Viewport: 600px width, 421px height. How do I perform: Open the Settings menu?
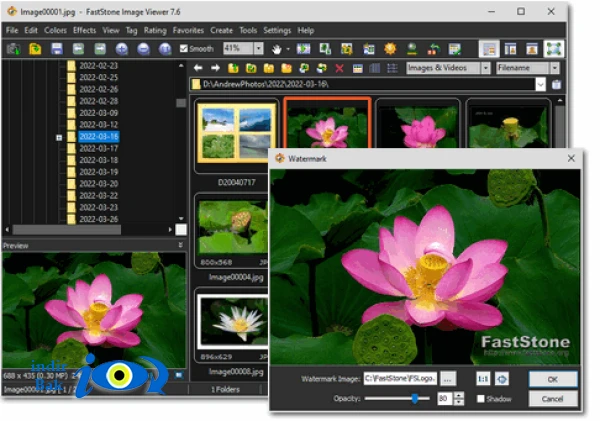point(277,30)
